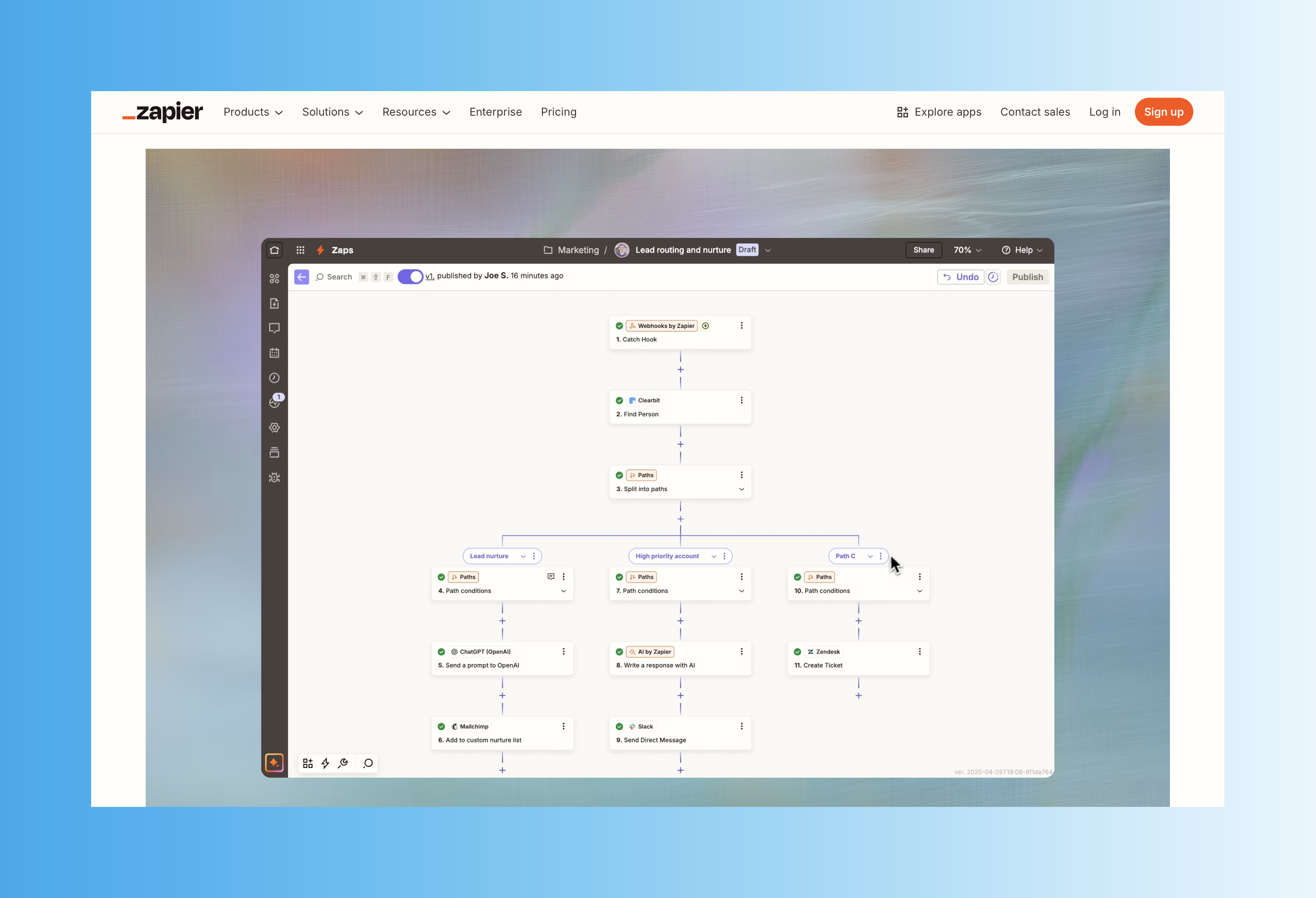The image size is (1316, 898).
Task: Open the apps grid icon beside Zaps
Action: coord(300,250)
